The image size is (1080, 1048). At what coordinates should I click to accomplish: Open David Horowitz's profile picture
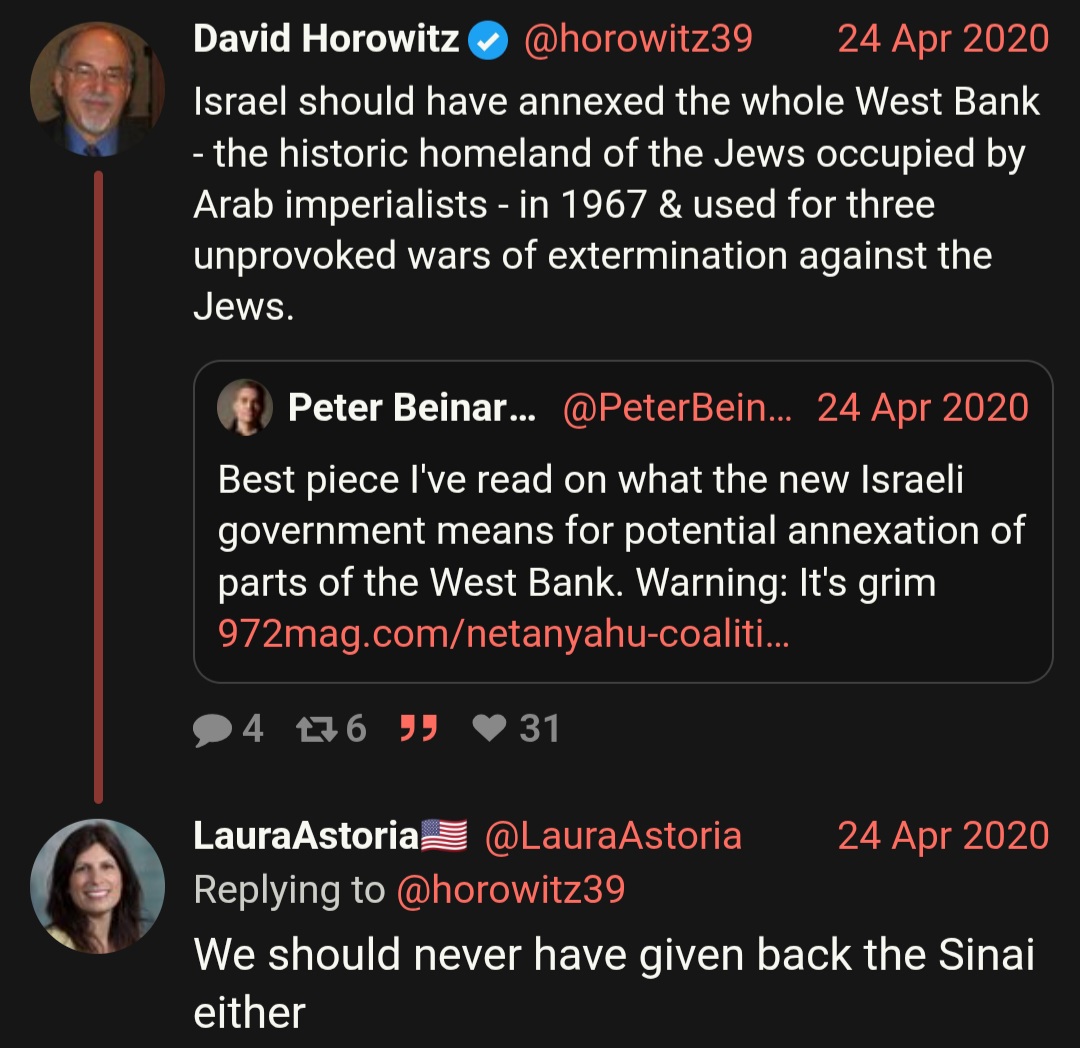[97, 90]
